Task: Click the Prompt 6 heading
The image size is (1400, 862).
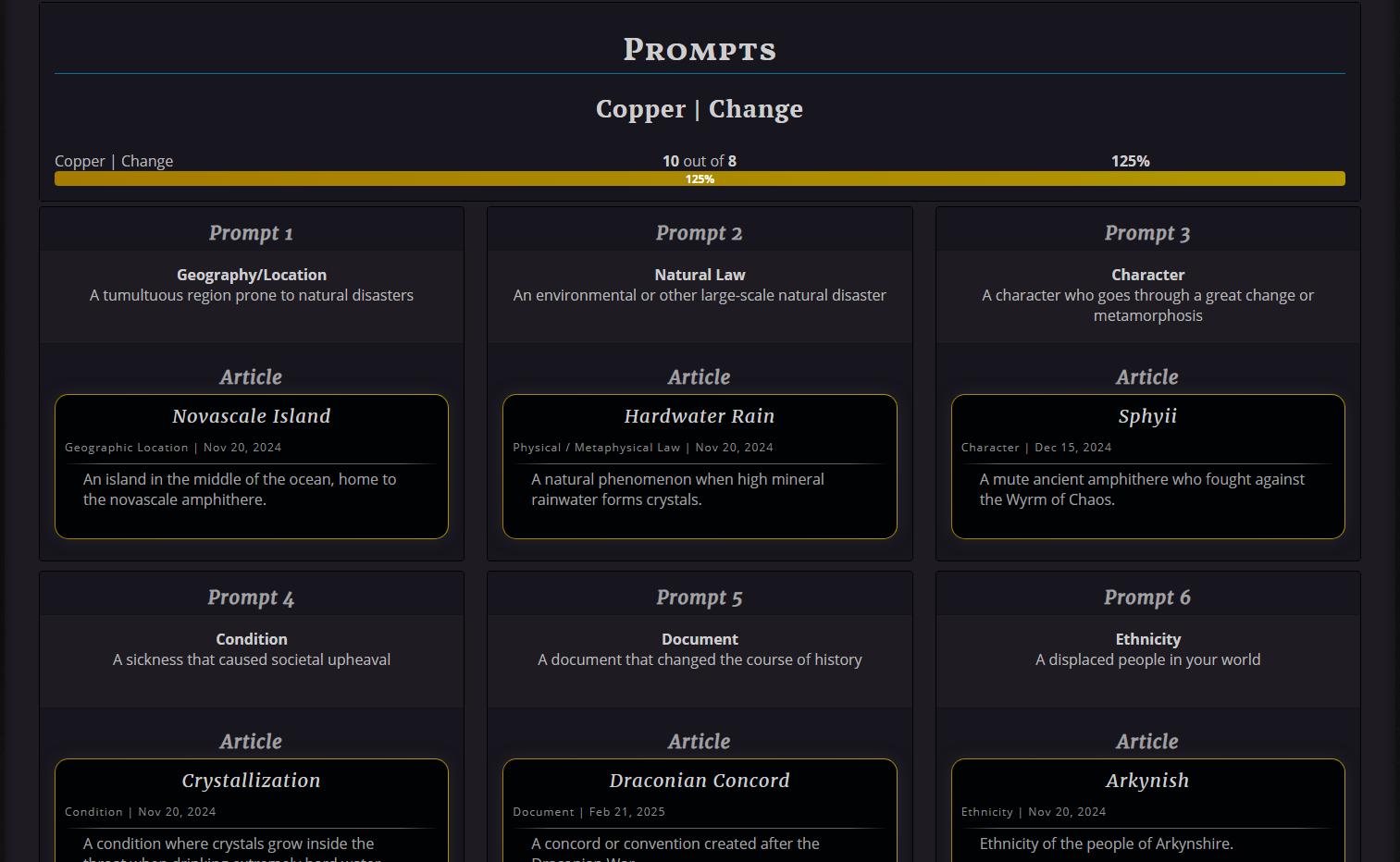Action: pos(1147,597)
